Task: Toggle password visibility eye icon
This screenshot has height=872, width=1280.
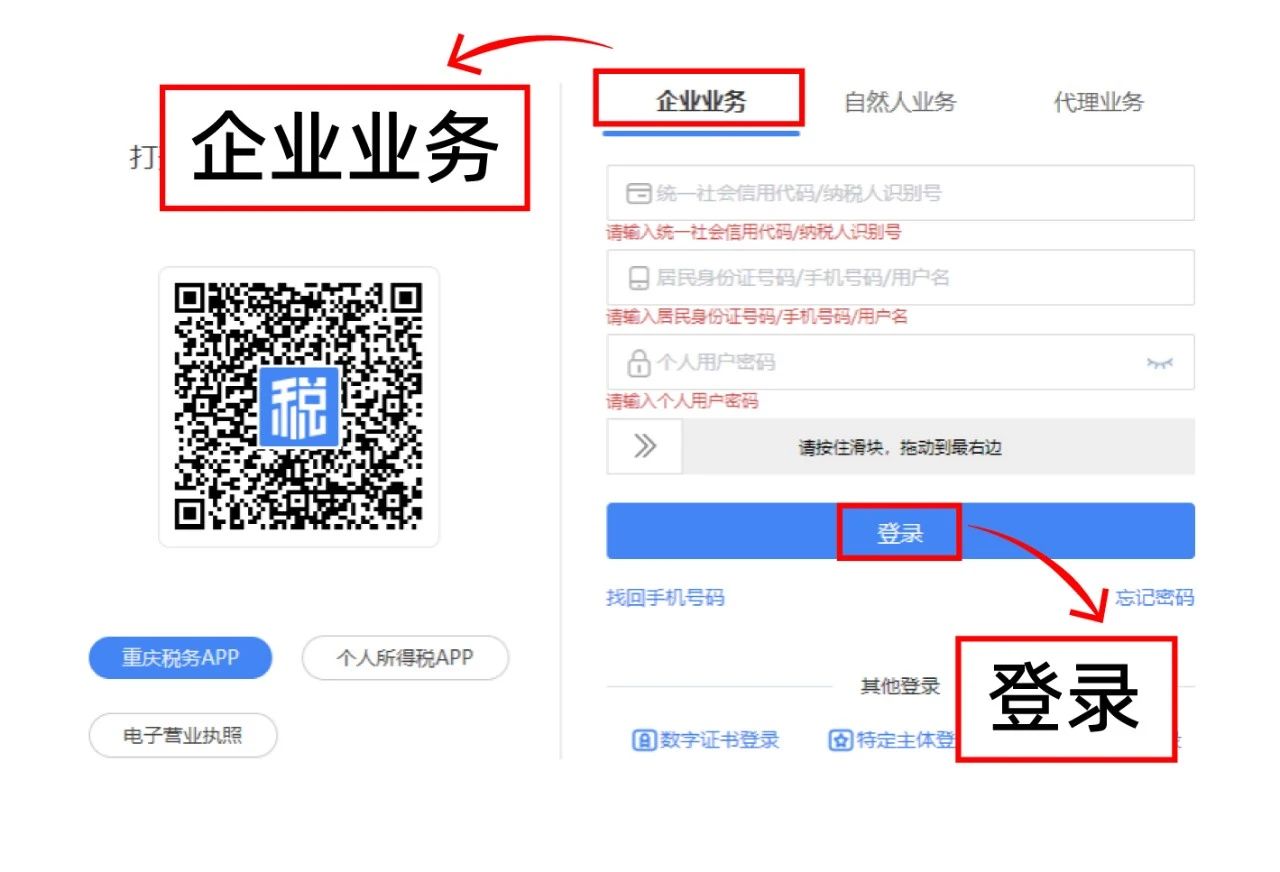Action: click(x=1159, y=363)
